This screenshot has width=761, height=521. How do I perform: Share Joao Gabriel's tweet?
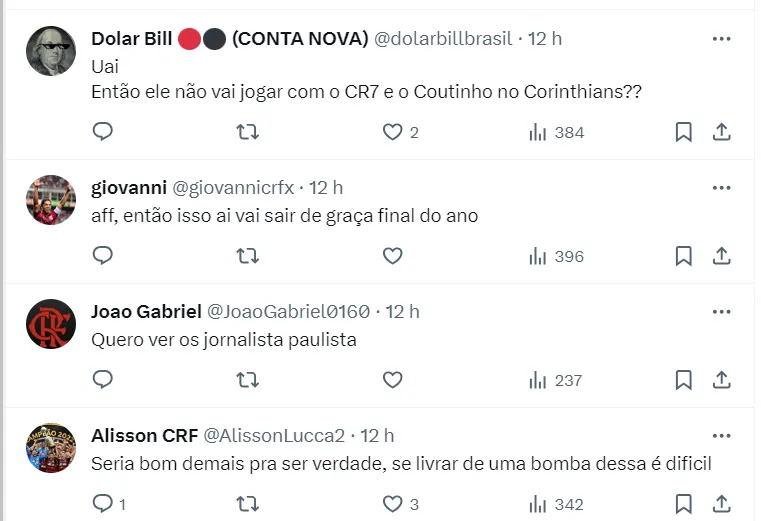(x=721, y=380)
